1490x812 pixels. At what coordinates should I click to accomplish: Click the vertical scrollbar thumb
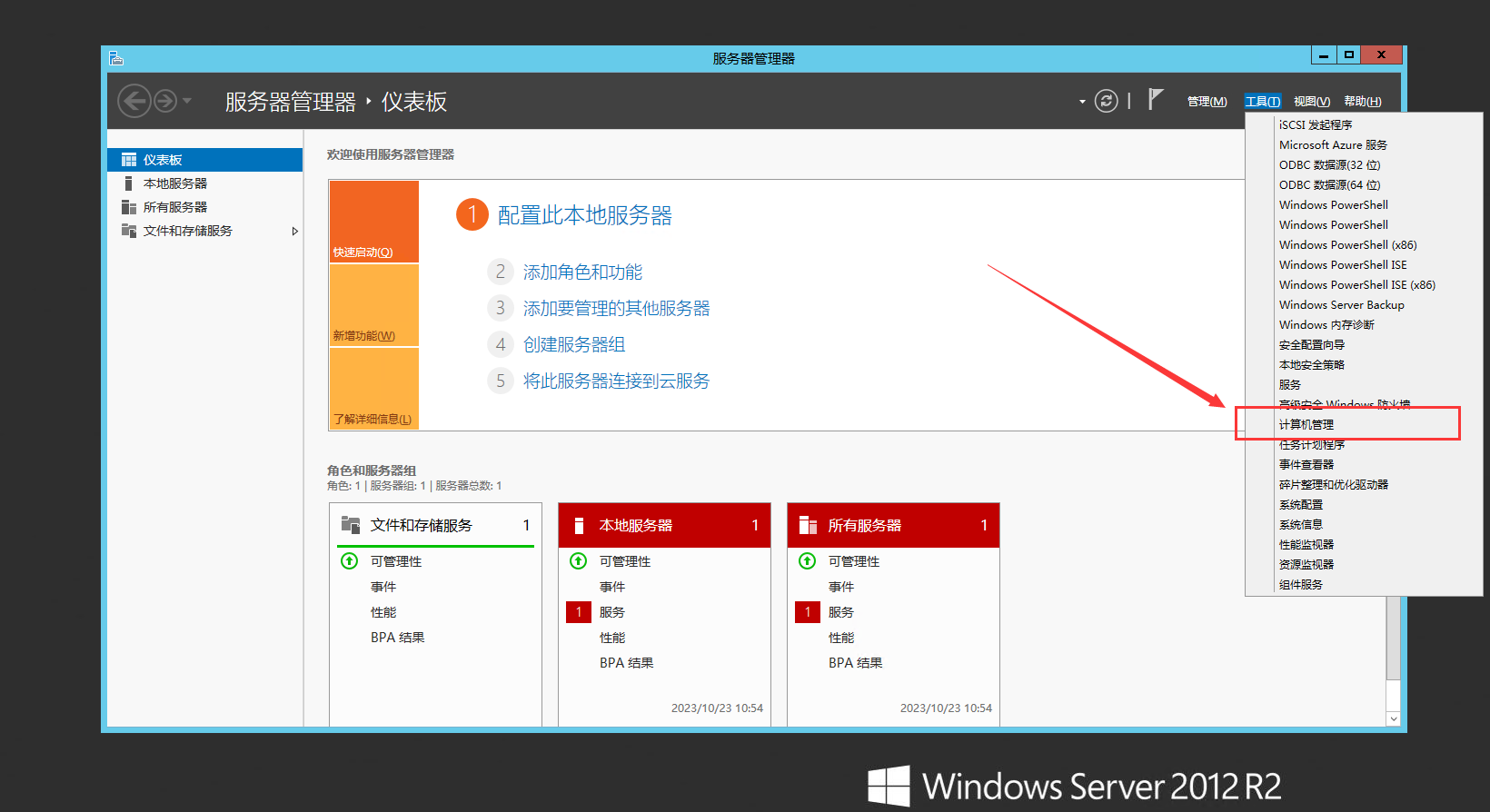point(1393,638)
